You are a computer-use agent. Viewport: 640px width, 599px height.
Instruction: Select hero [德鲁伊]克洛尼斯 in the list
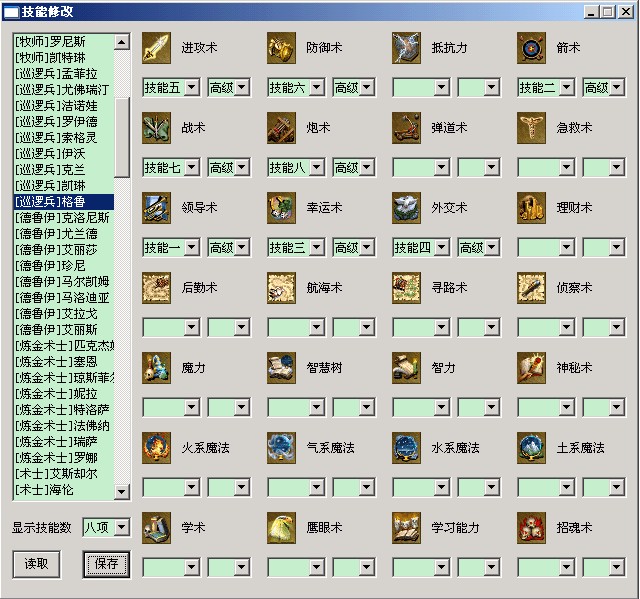point(64,217)
